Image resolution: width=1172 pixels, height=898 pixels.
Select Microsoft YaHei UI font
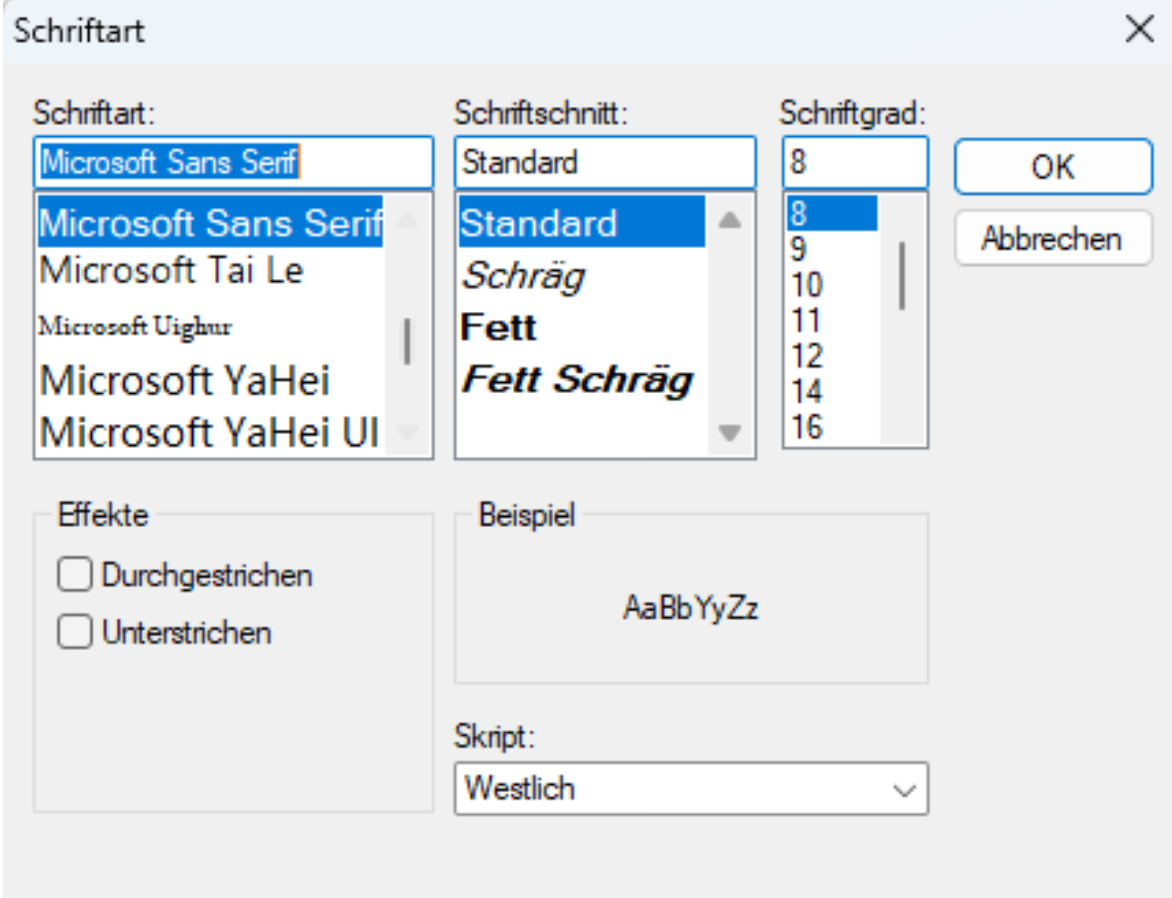pyautogui.click(x=211, y=431)
